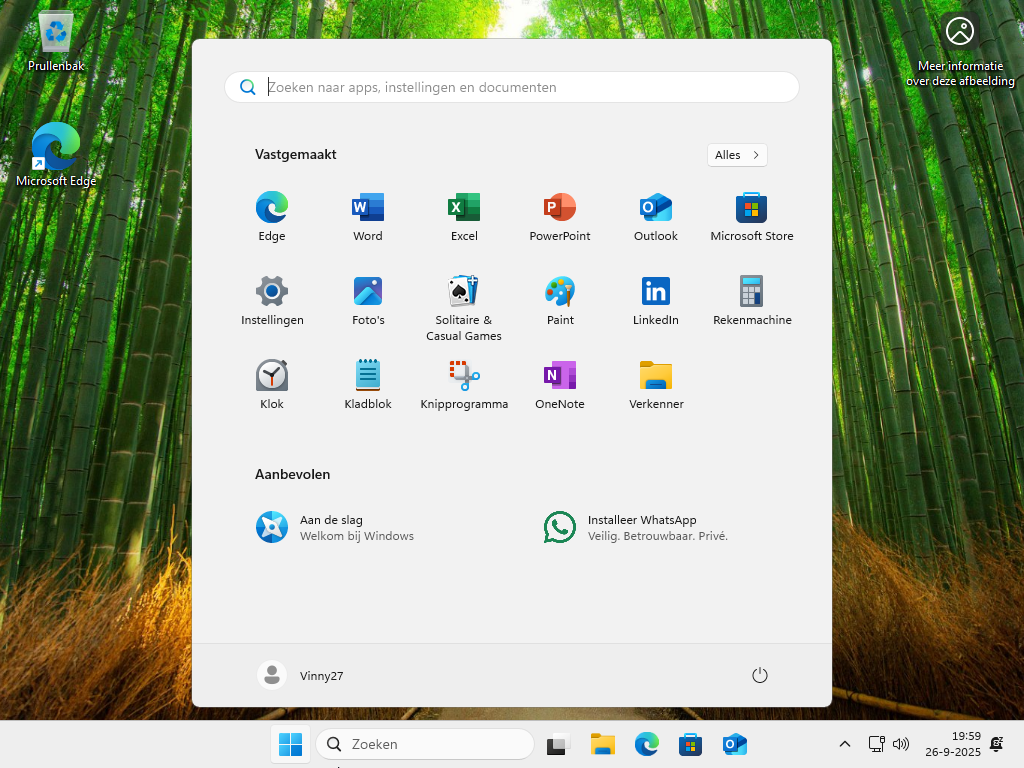Open Outlook from taskbar

[735, 744]
